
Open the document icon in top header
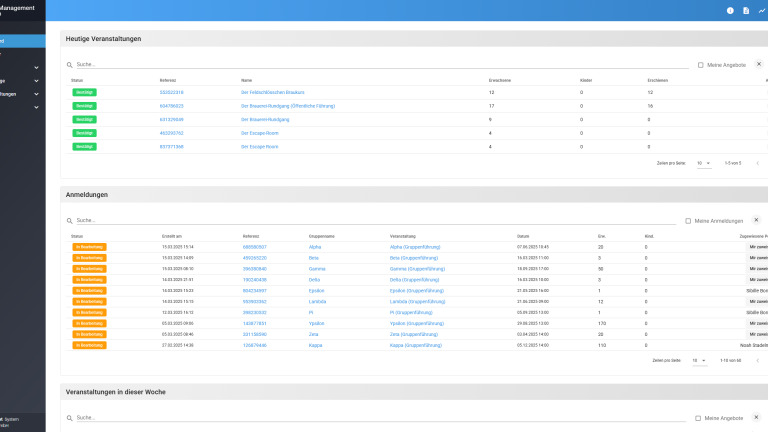[x=746, y=10]
